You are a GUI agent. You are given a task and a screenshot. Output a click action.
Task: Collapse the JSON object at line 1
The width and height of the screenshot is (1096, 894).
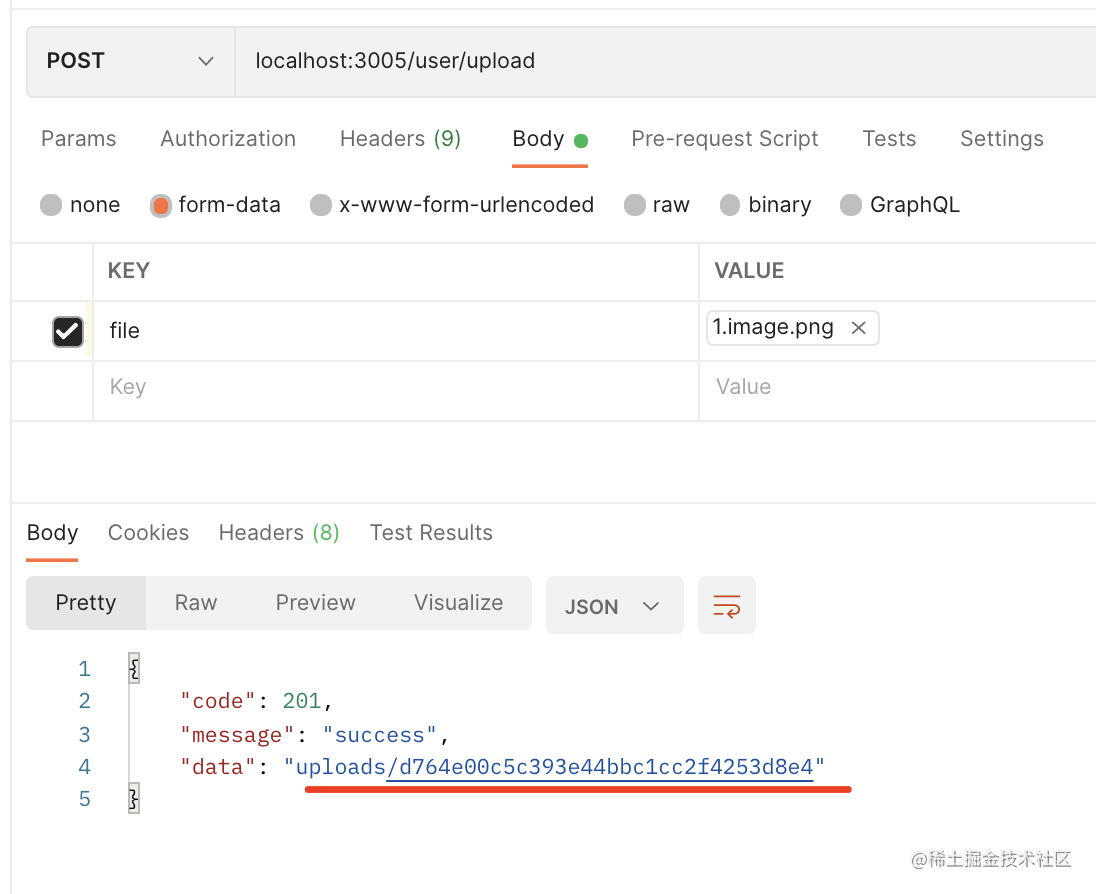[134, 669]
